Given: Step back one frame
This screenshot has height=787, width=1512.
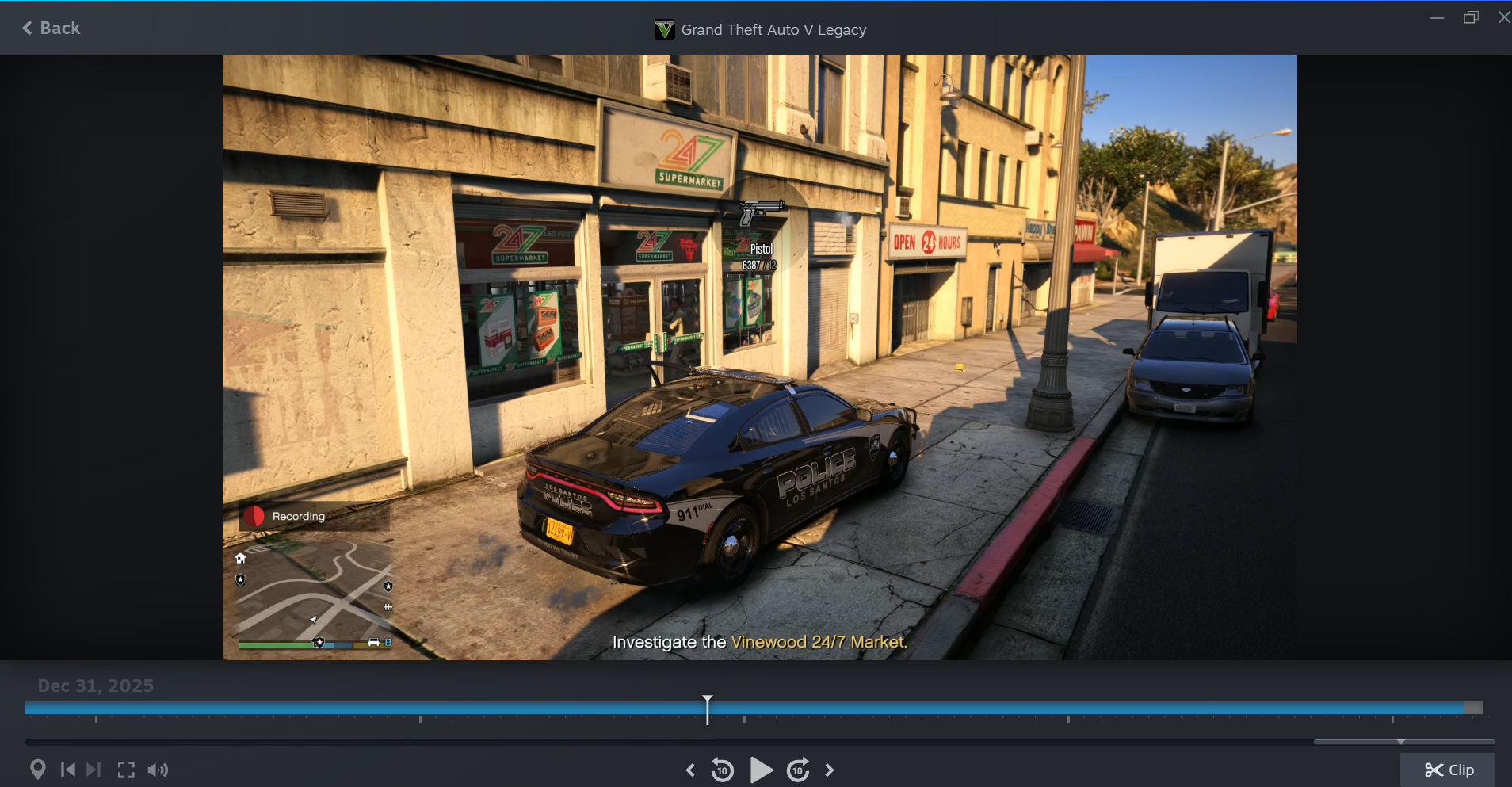Looking at the screenshot, I should coord(690,770).
